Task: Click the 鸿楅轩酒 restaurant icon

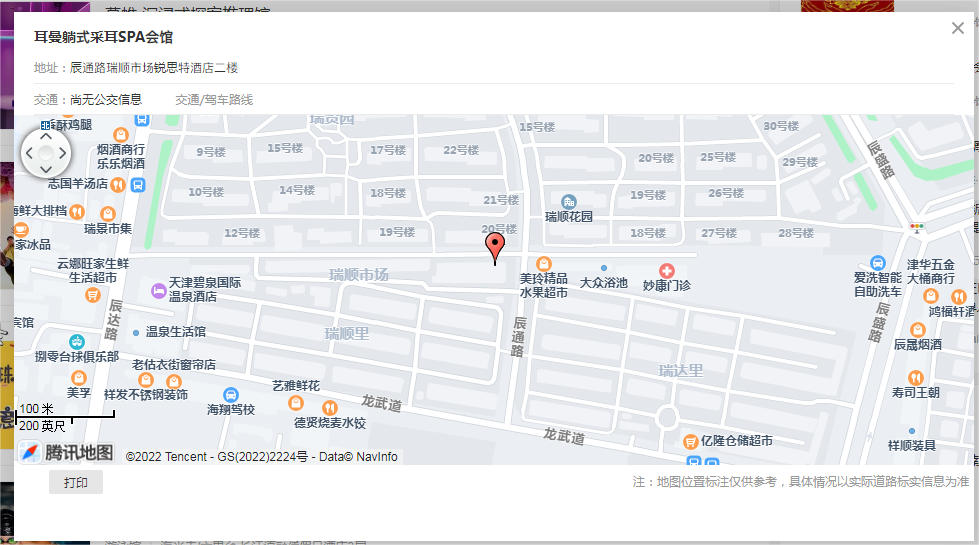Action: [958, 297]
